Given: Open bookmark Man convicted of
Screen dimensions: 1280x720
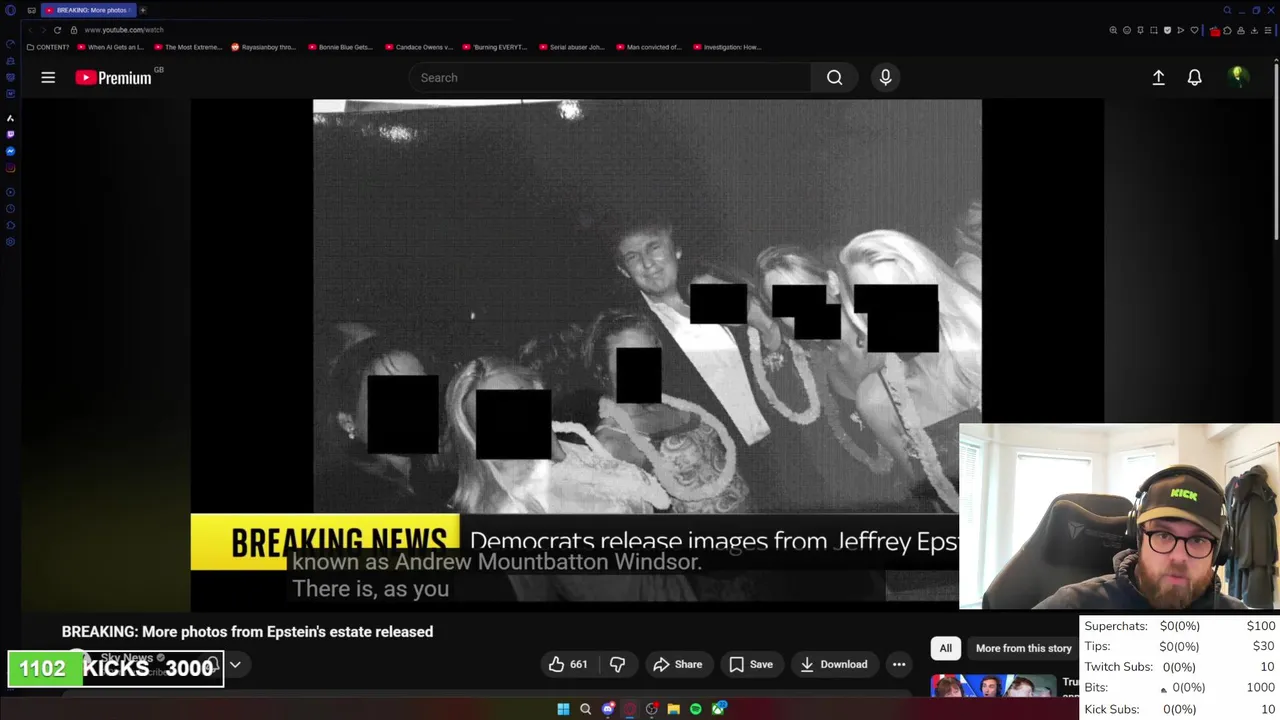Looking at the screenshot, I should tap(649, 47).
